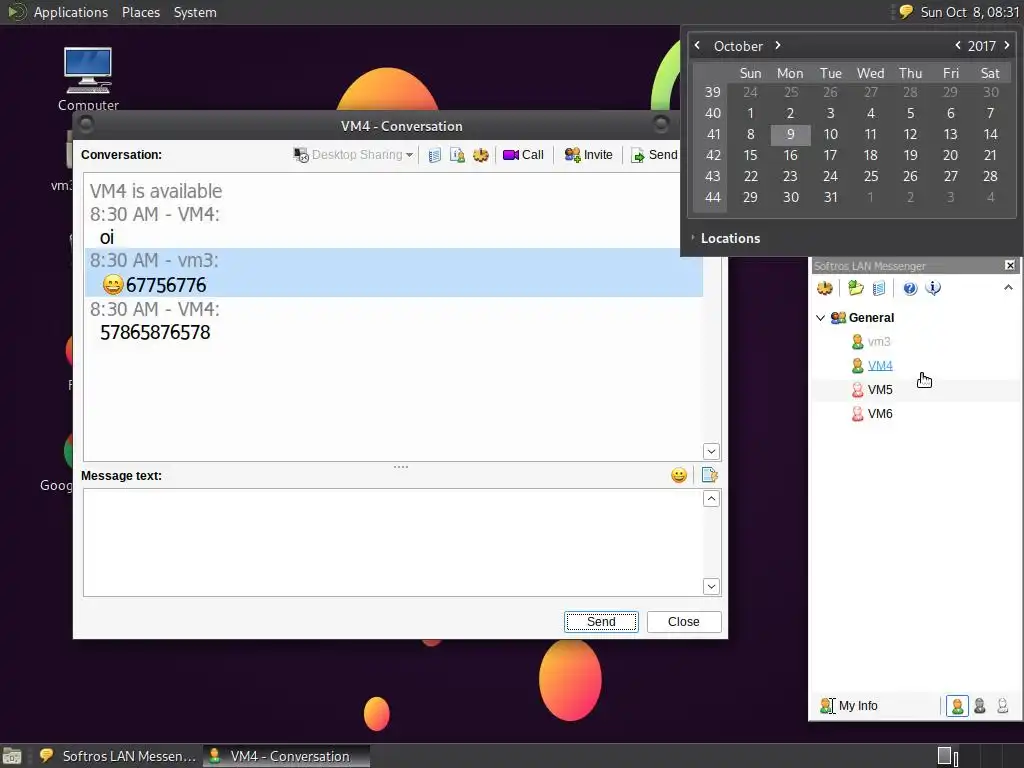Open received files folder icon in Messenger panel
The width and height of the screenshot is (1024, 768).
(x=856, y=288)
